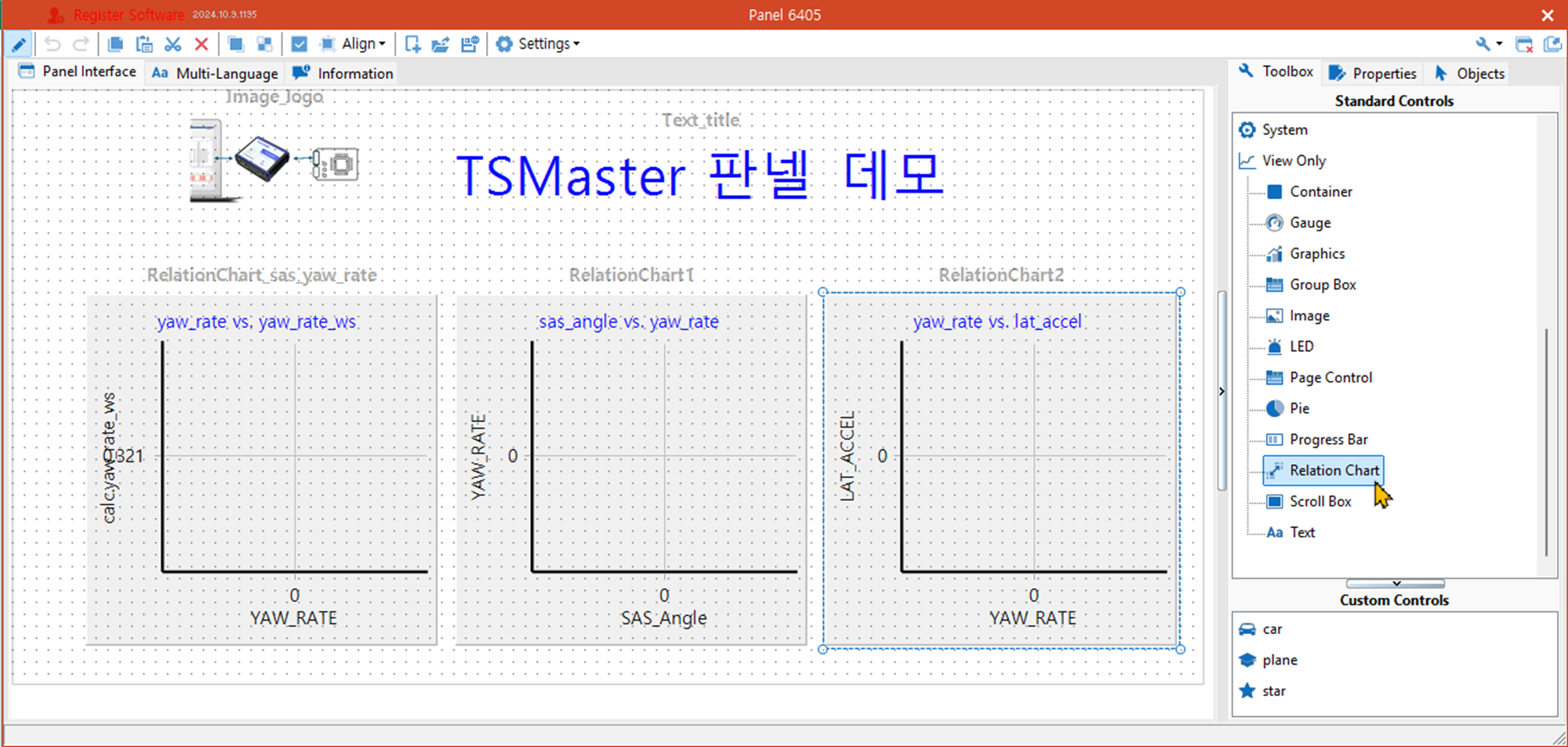Open the Properties tab
The height and width of the screenshot is (747, 1568).
pos(1372,73)
